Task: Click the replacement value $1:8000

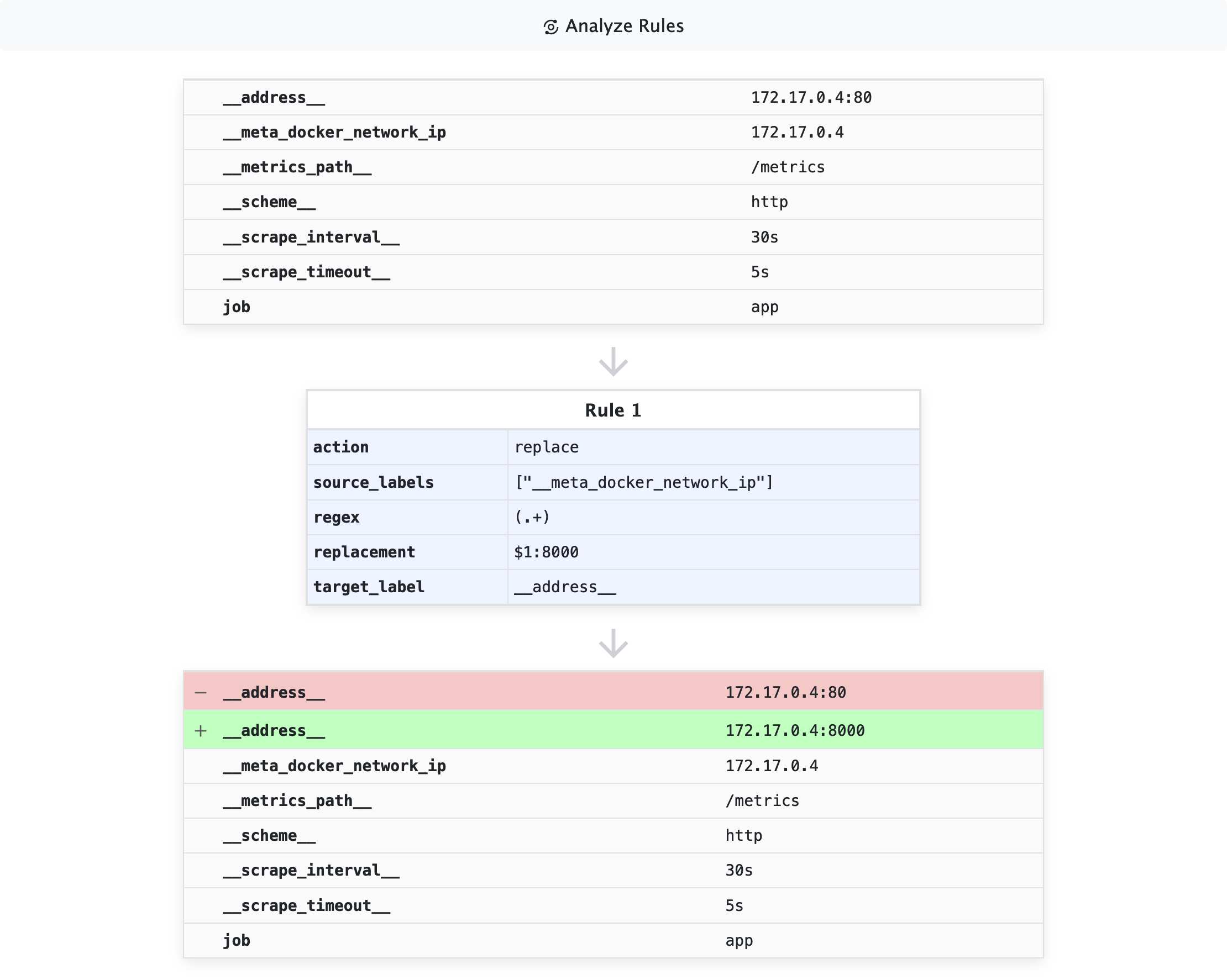Action: [546, 552]
